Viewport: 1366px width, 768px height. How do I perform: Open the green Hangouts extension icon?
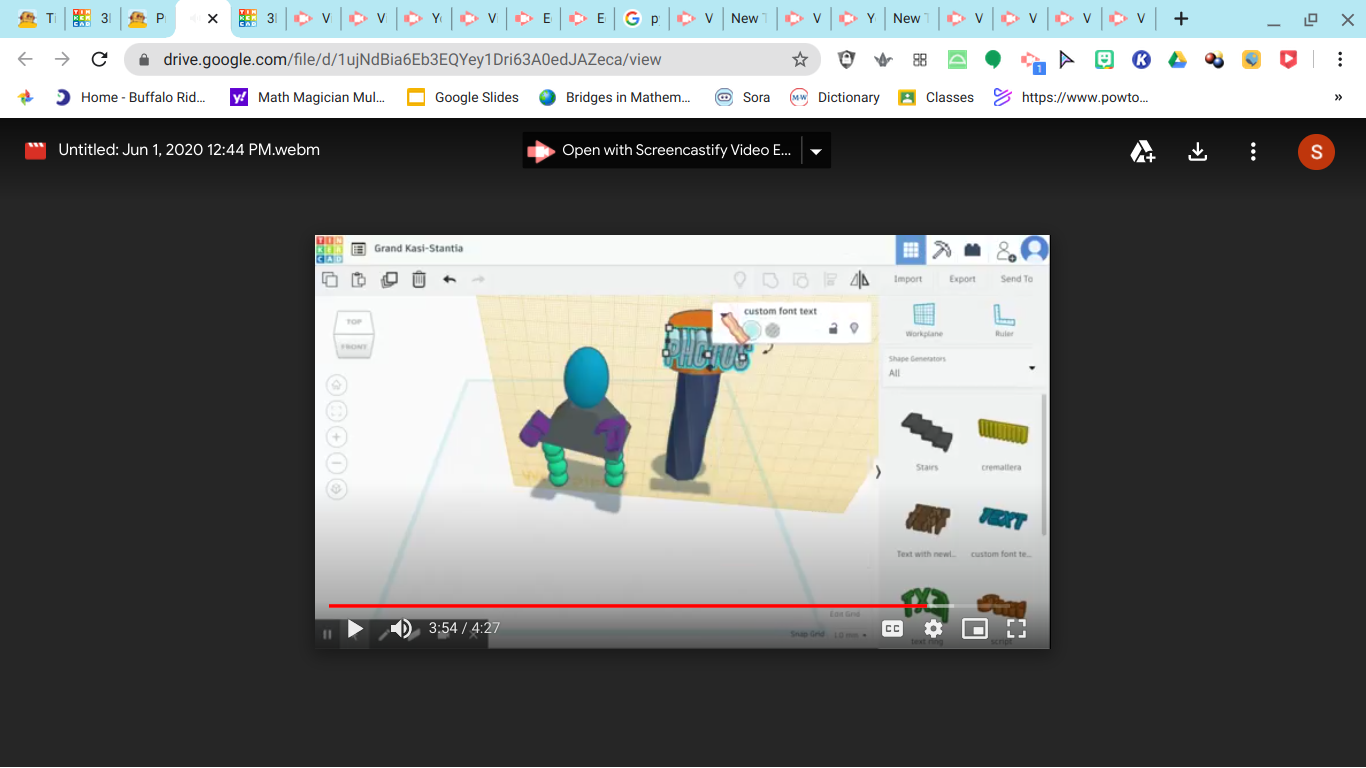993,60
